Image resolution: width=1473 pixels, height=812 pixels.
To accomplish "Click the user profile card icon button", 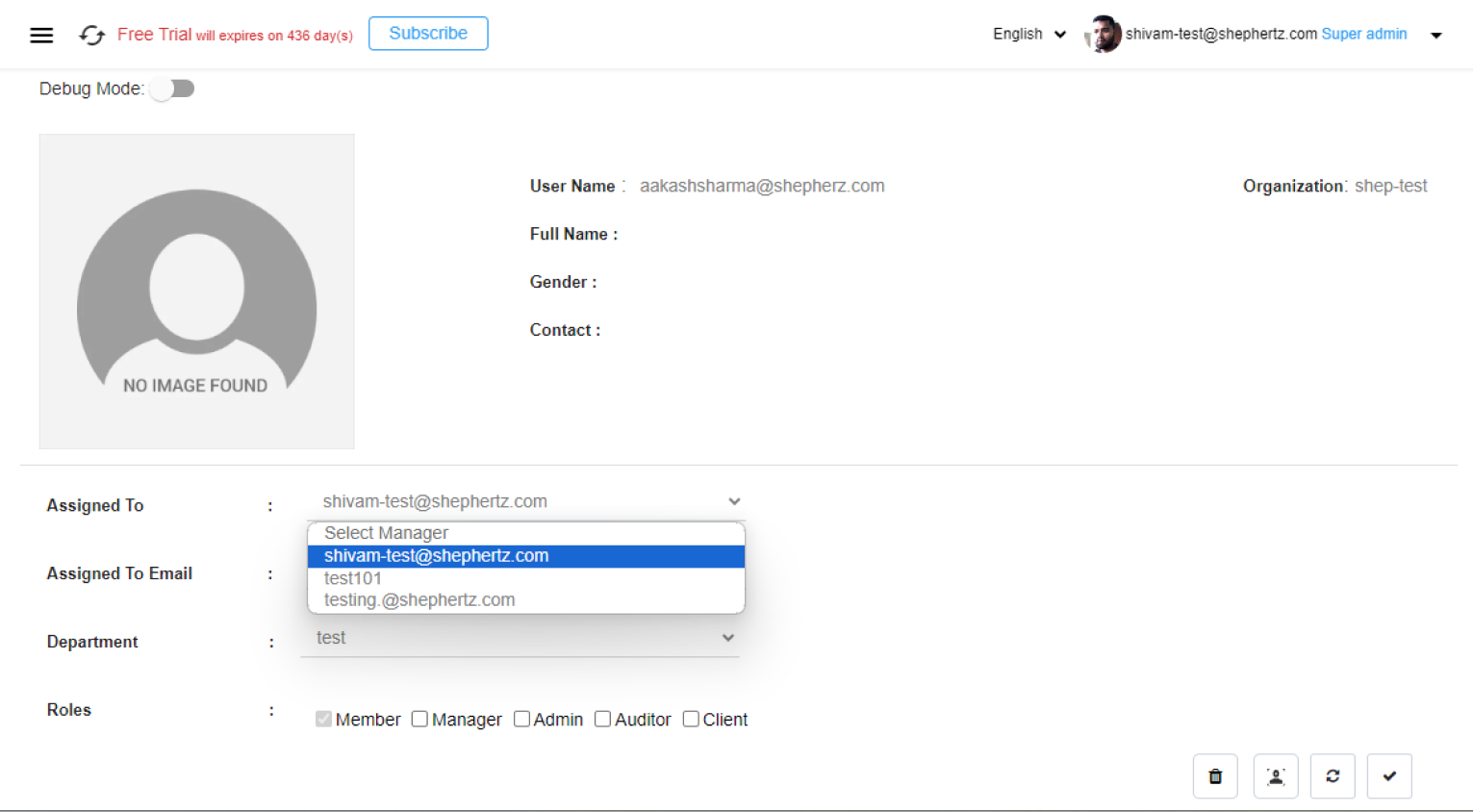I will tap(1276, 776).
